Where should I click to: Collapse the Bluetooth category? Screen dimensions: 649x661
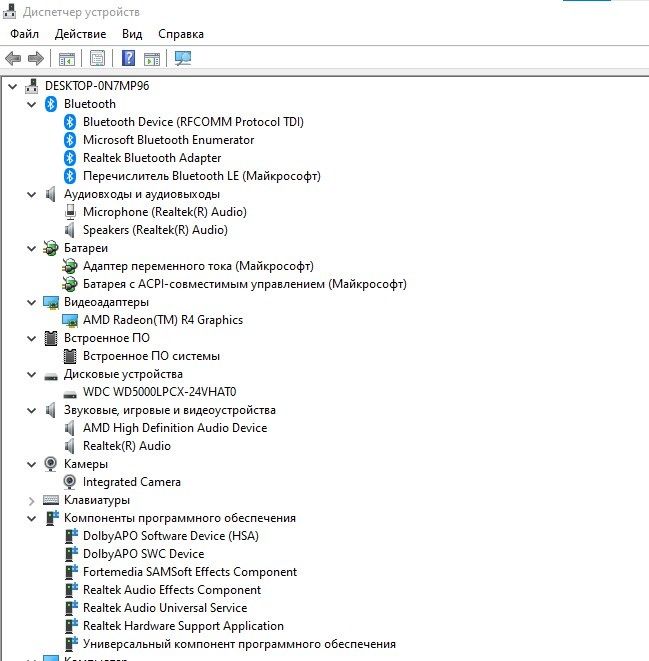pos(32,104)
